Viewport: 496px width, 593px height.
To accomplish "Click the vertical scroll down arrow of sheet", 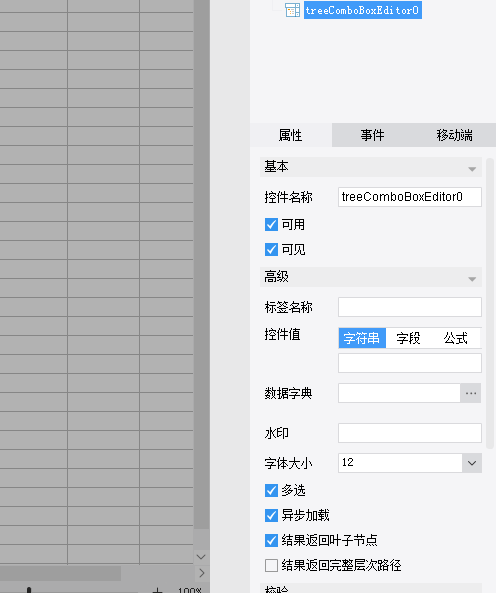I will click(201, 557).
